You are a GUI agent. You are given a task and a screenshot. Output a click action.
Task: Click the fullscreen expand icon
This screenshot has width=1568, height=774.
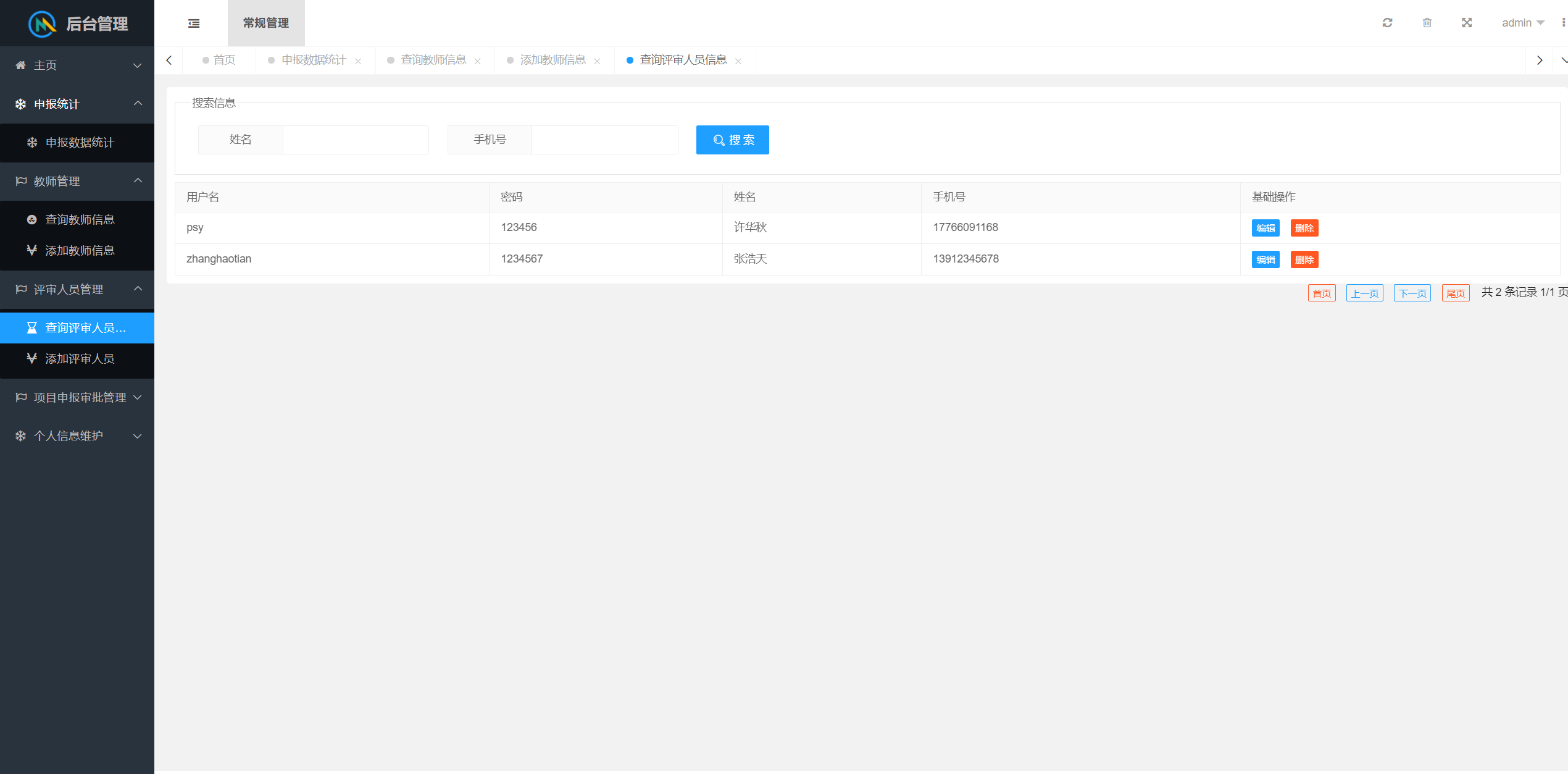1467,23
